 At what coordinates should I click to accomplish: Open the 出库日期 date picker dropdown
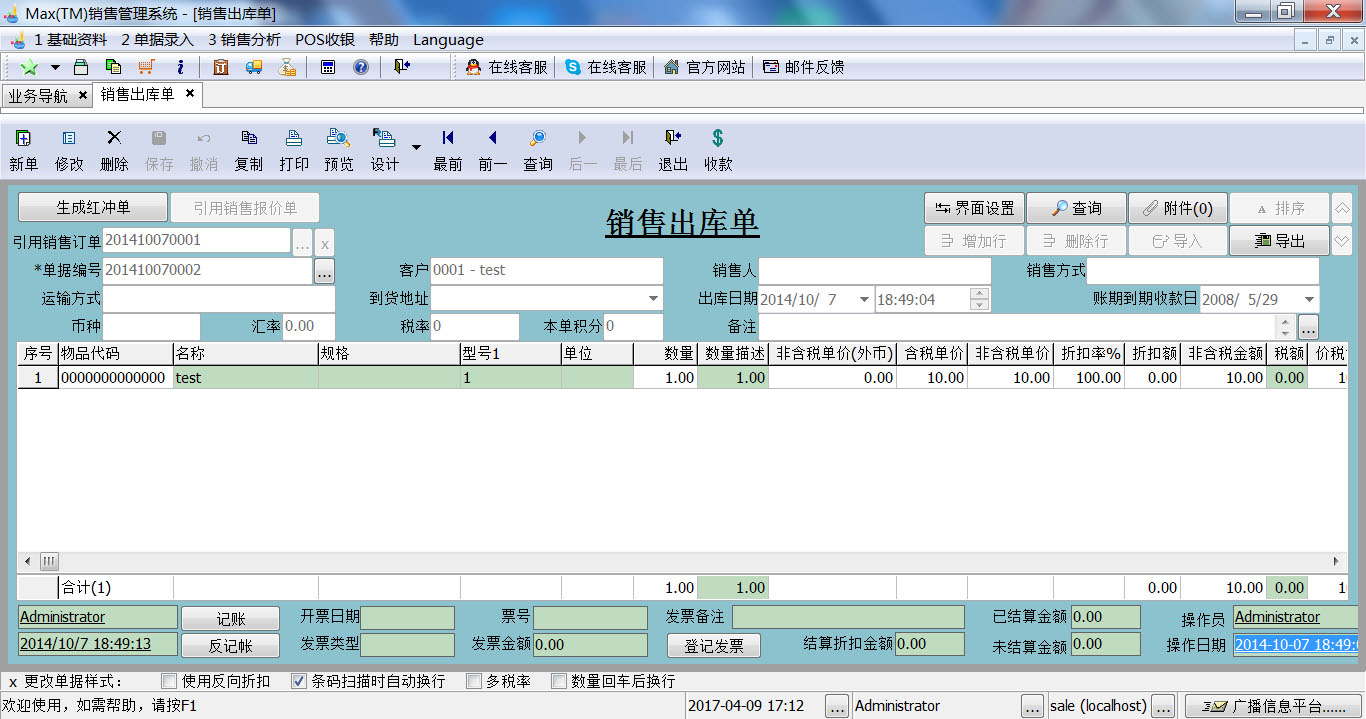(864, 299)
